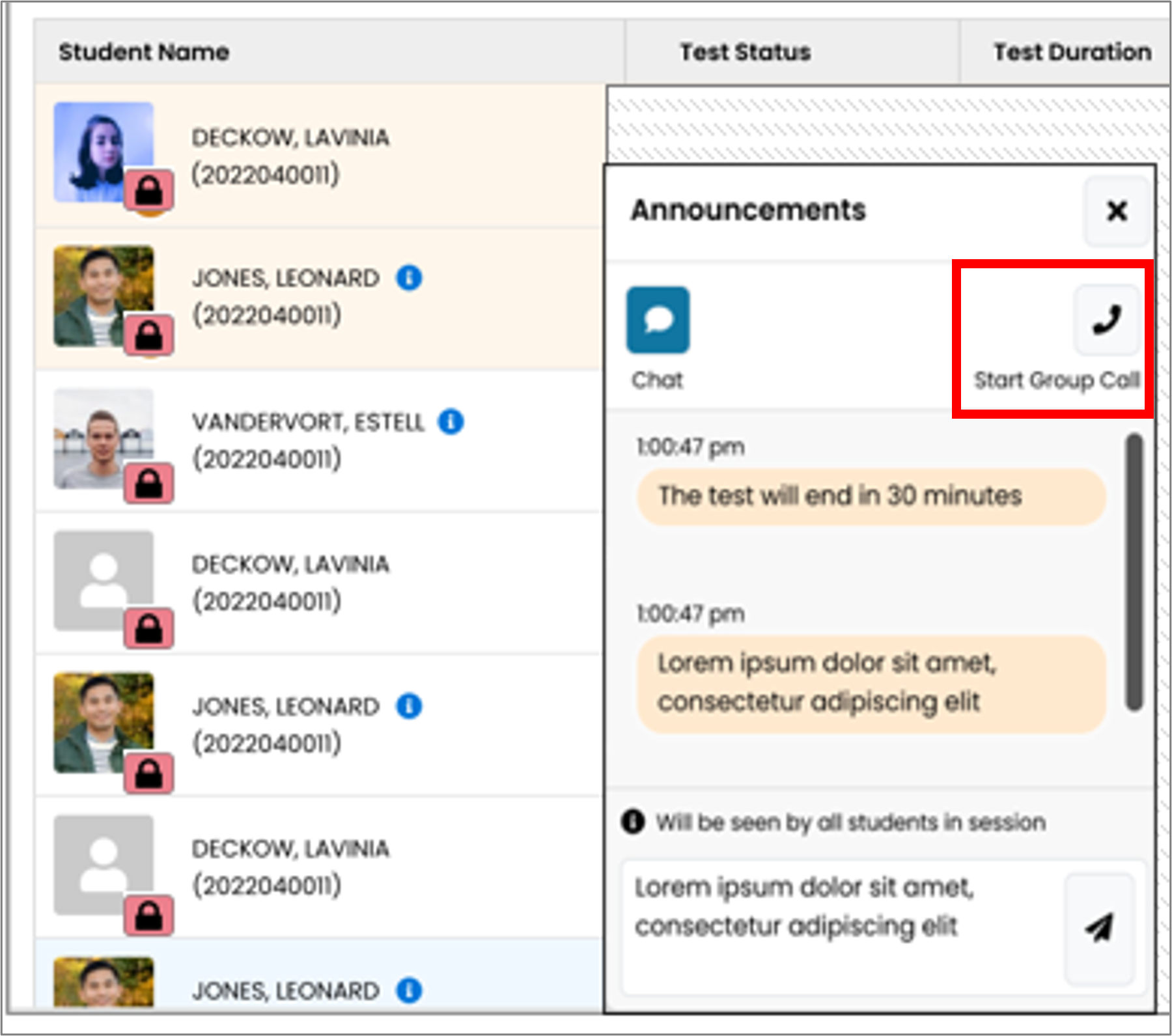Viewport: 1172px width, 1036px height.
Task: Click info icon next to VANDERVORT, ESTELL
Action: pos(451,421)
